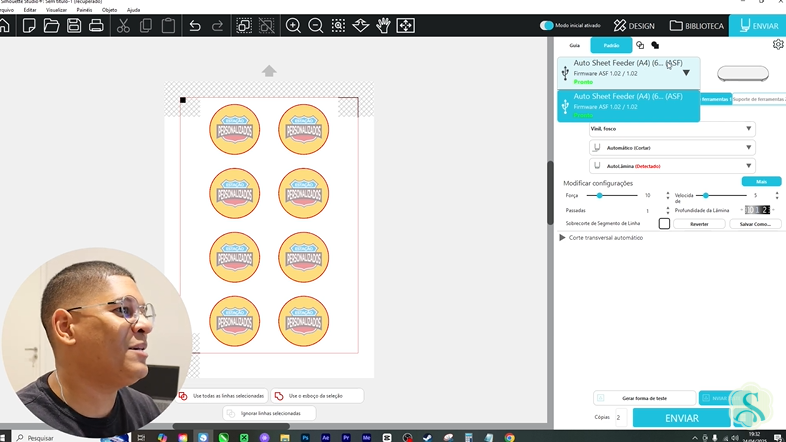Switch to the ENVIAR tab at top

tap(758, 26)
